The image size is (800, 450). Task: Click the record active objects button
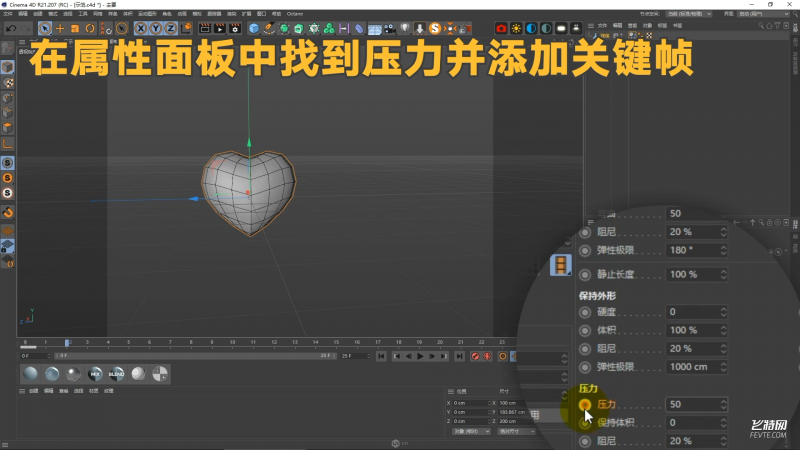click(x=476, y=356)
